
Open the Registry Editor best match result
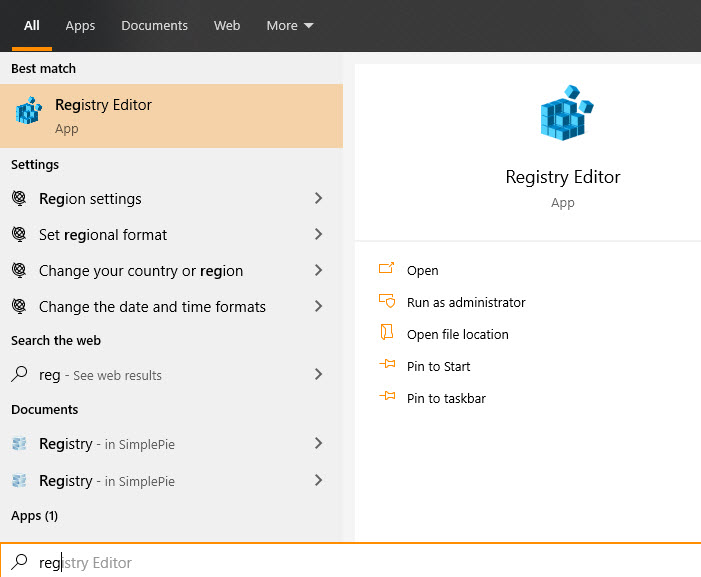pyautogui.click(x=171, y=116)
